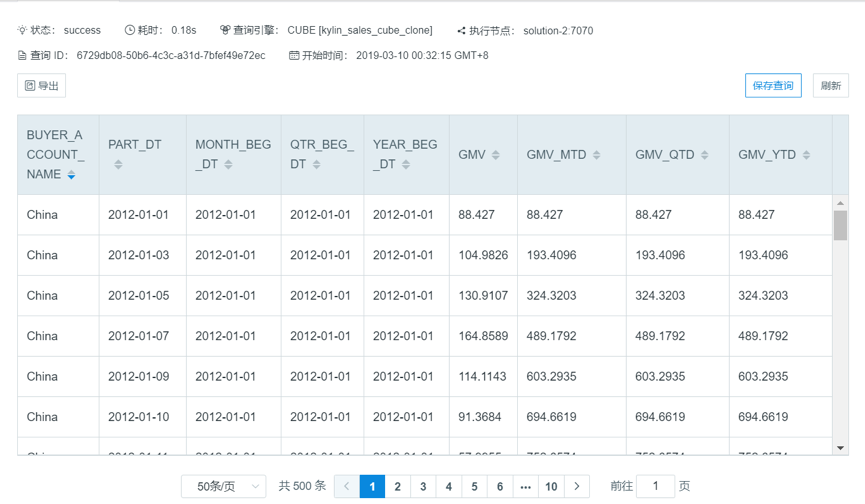
Task: Click the 保存查询 save query button
Action: pos(773,86)
